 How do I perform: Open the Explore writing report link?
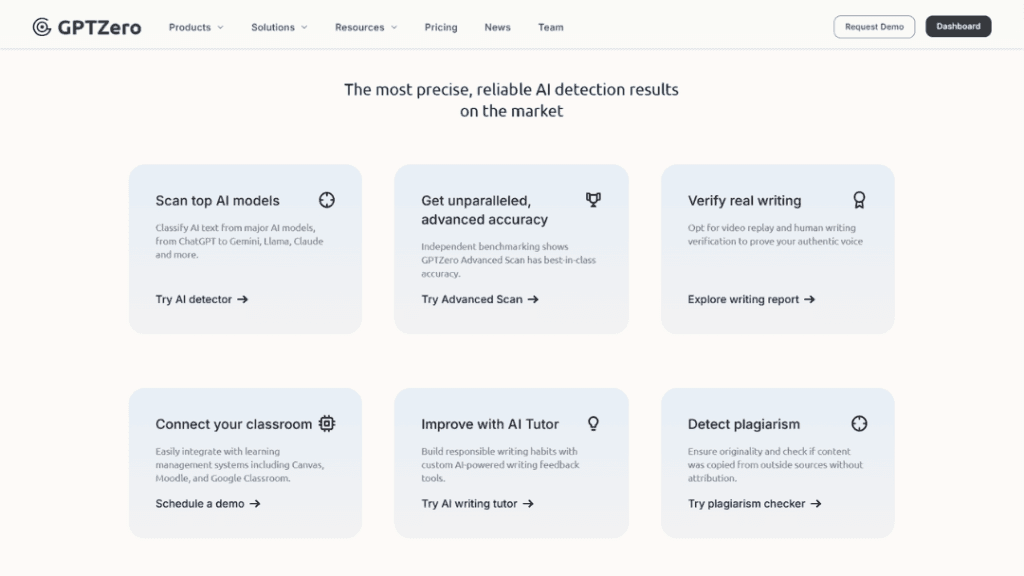pos(752,299)
